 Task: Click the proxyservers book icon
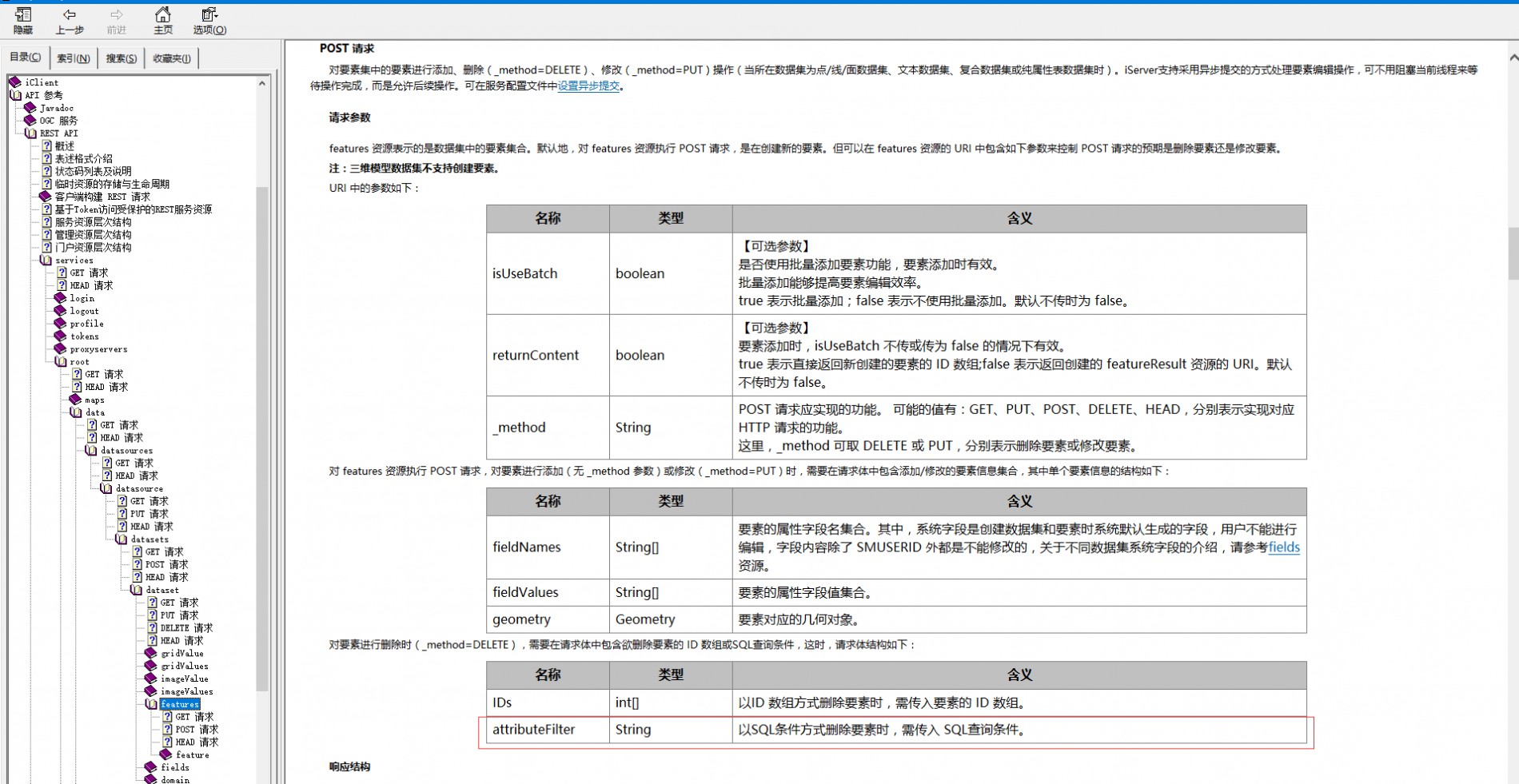pyautogui.click(x=60, y=349)
